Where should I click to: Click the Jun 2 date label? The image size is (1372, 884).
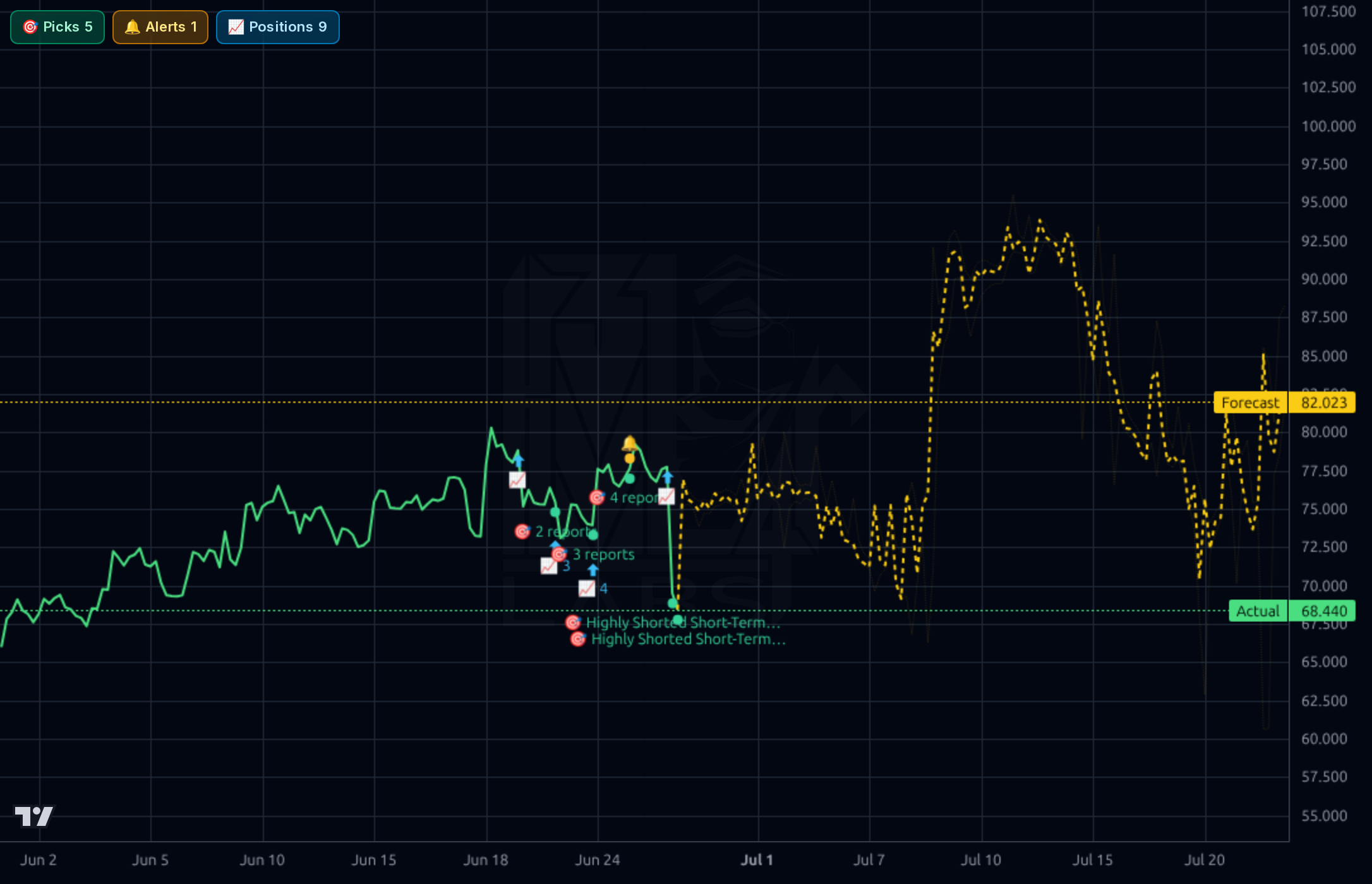[39, 860]
